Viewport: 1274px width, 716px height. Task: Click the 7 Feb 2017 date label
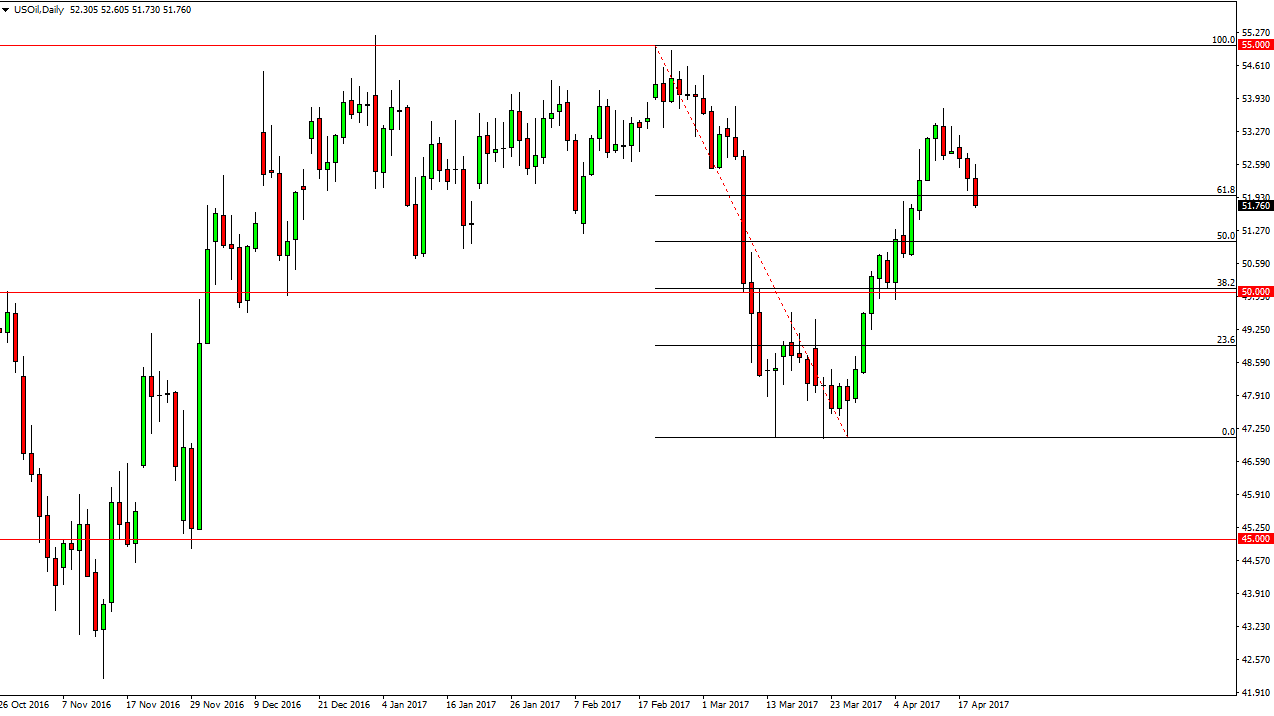coord(597,705)
